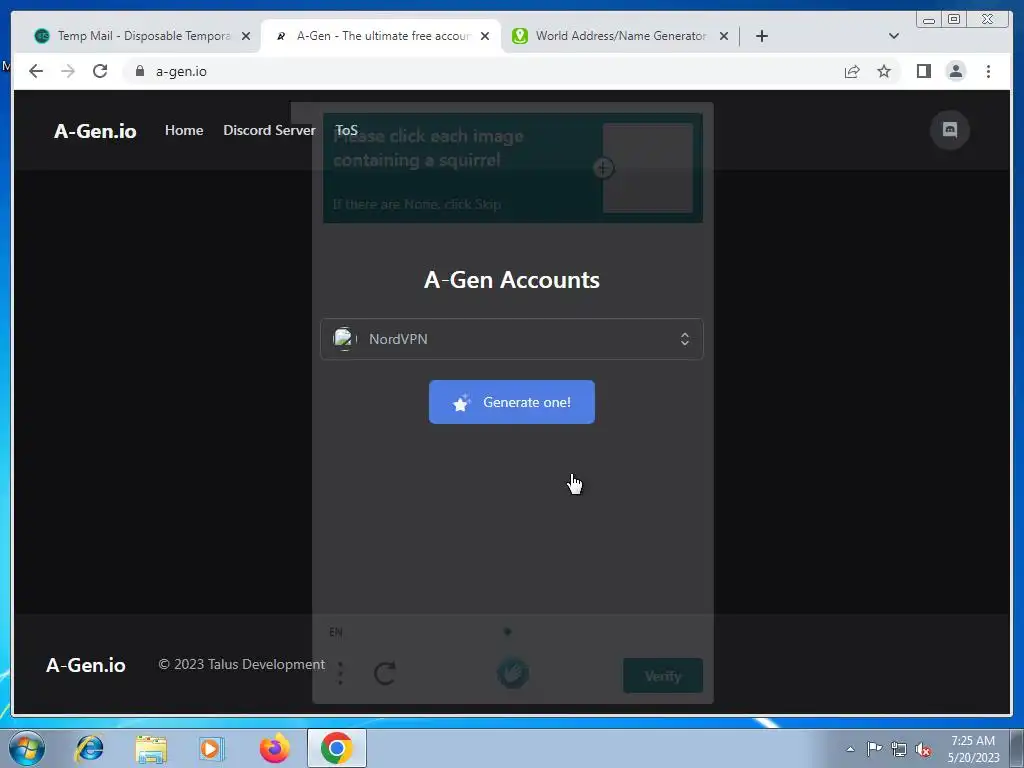Click the browser forward arrow

pyautogui.click(x=68, y=71)
